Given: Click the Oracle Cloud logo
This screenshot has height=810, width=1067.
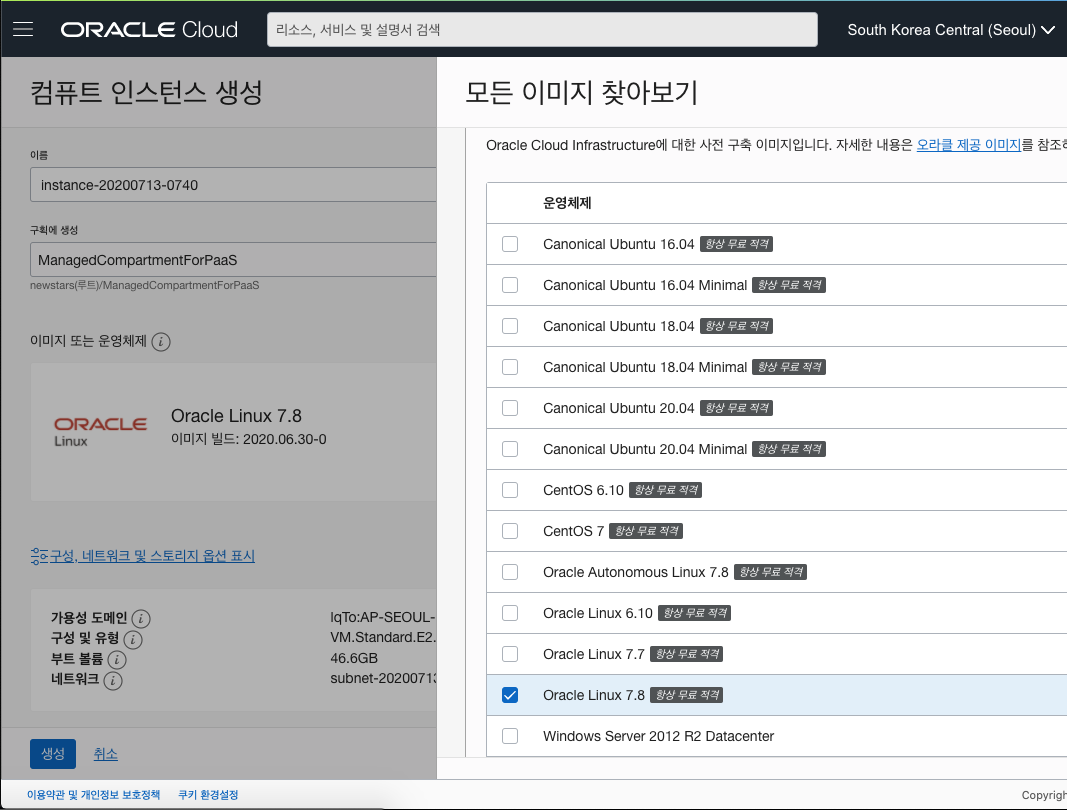Looking at the screenshot, I should (x=149, y=29).
